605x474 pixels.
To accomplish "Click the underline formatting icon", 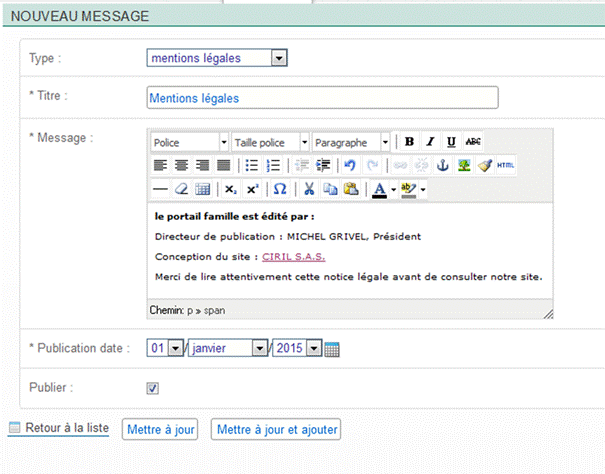I will 452,142.
